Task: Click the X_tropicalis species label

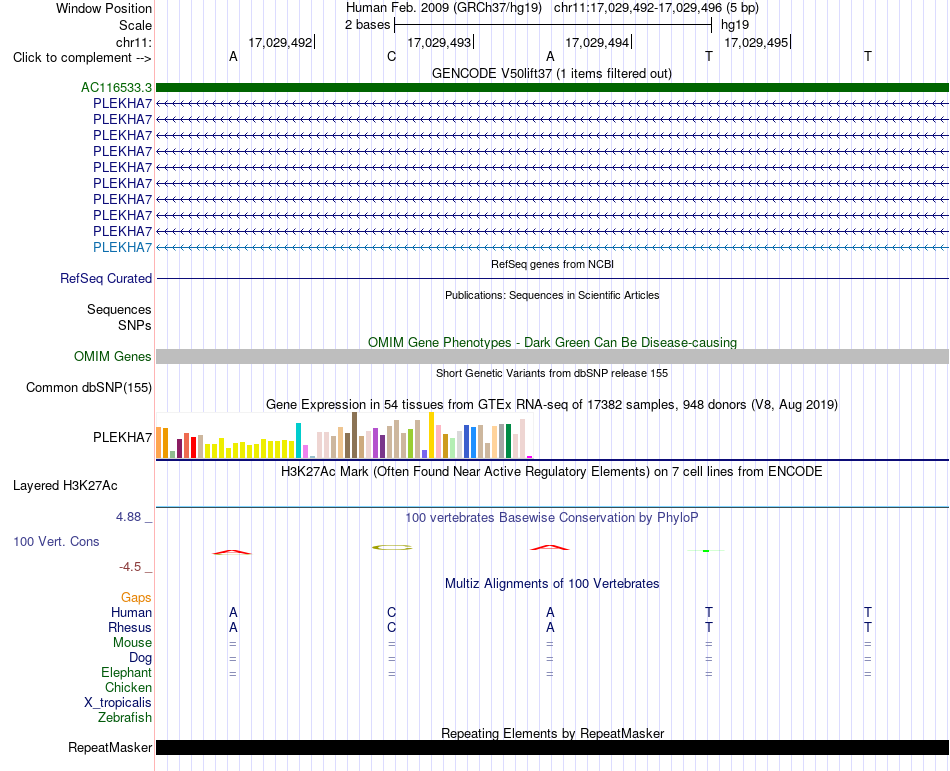Action: click(118, 703)
